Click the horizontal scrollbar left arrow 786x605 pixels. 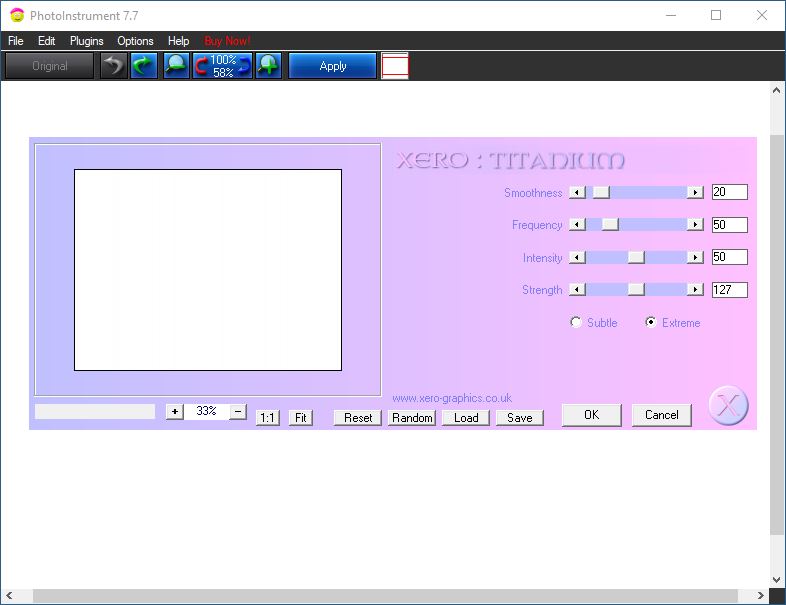pos(9,595)
